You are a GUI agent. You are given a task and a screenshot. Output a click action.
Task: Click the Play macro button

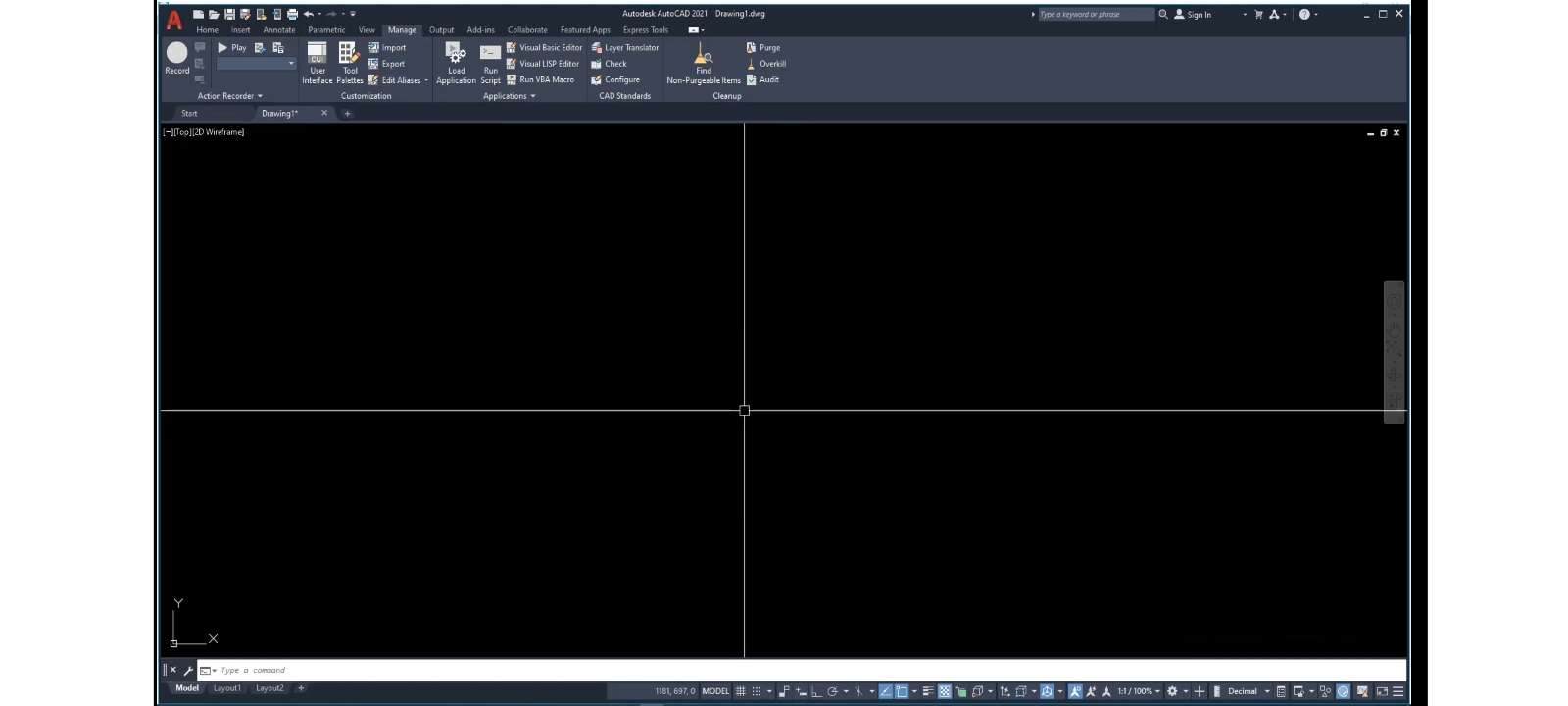(232, 47)
